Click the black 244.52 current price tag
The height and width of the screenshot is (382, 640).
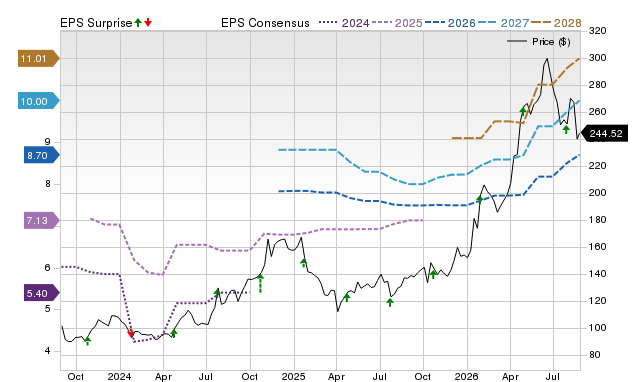(x=604, y=133)
